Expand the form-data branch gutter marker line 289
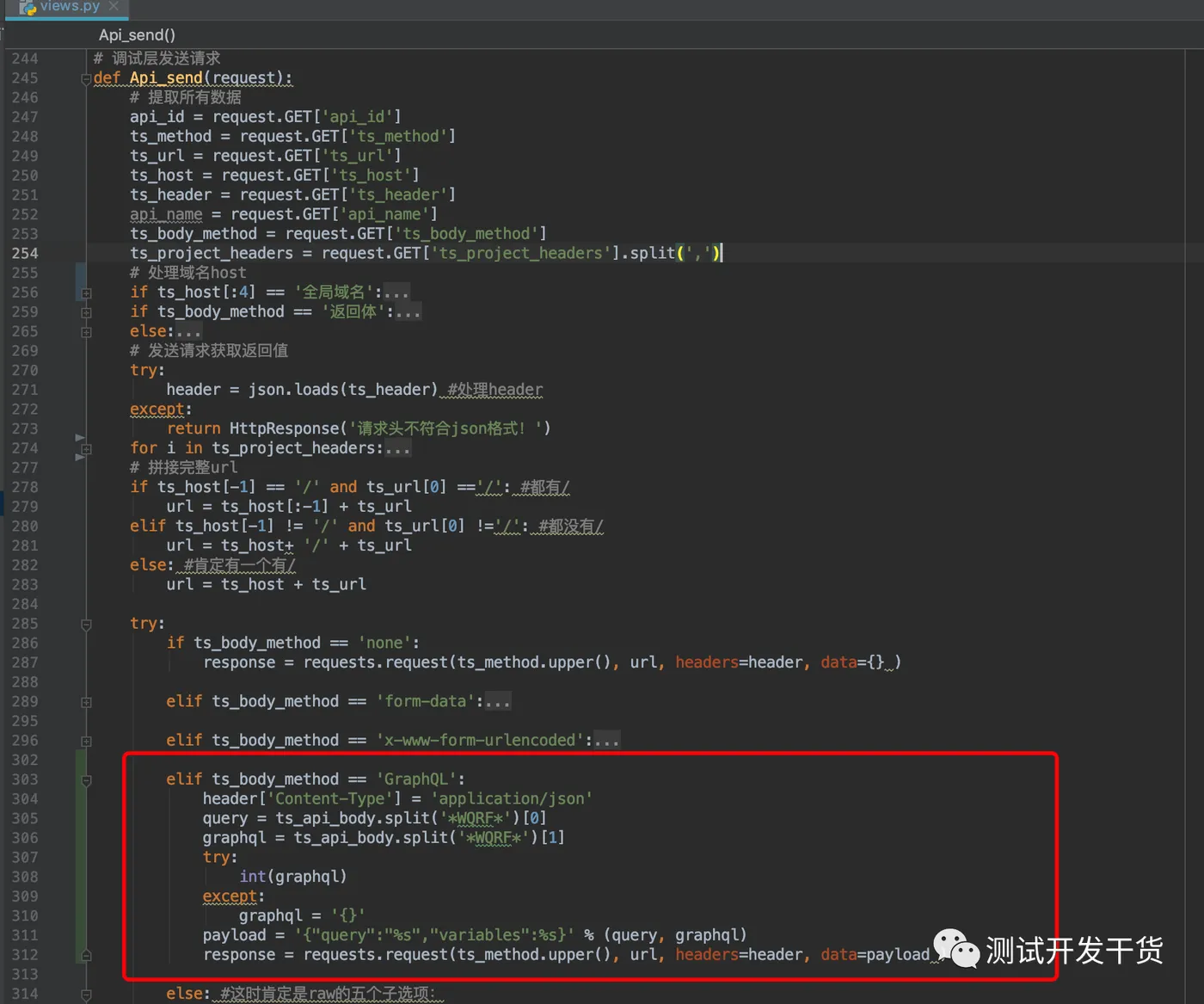The image size is (1204, 1004). [86, 702]
